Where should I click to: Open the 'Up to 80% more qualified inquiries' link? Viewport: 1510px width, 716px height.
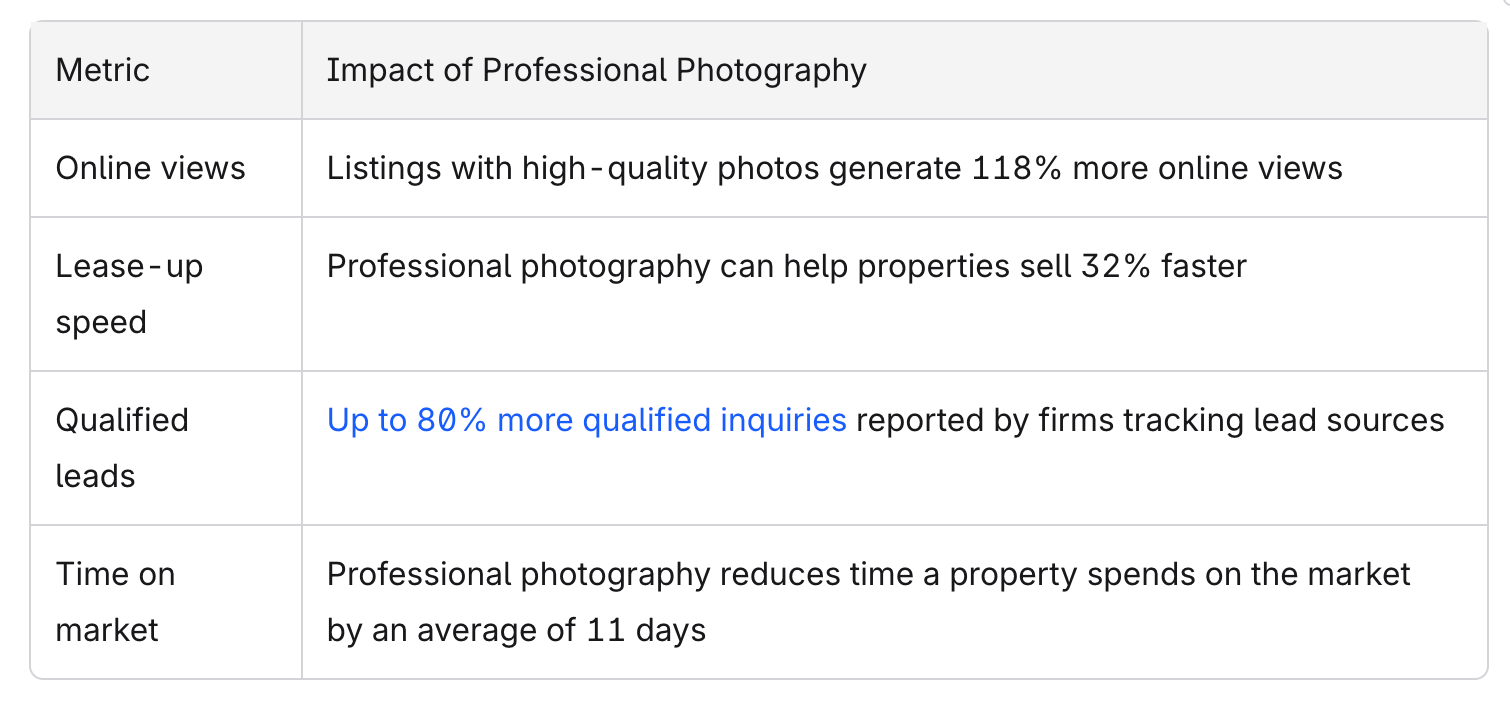point(587,420)
